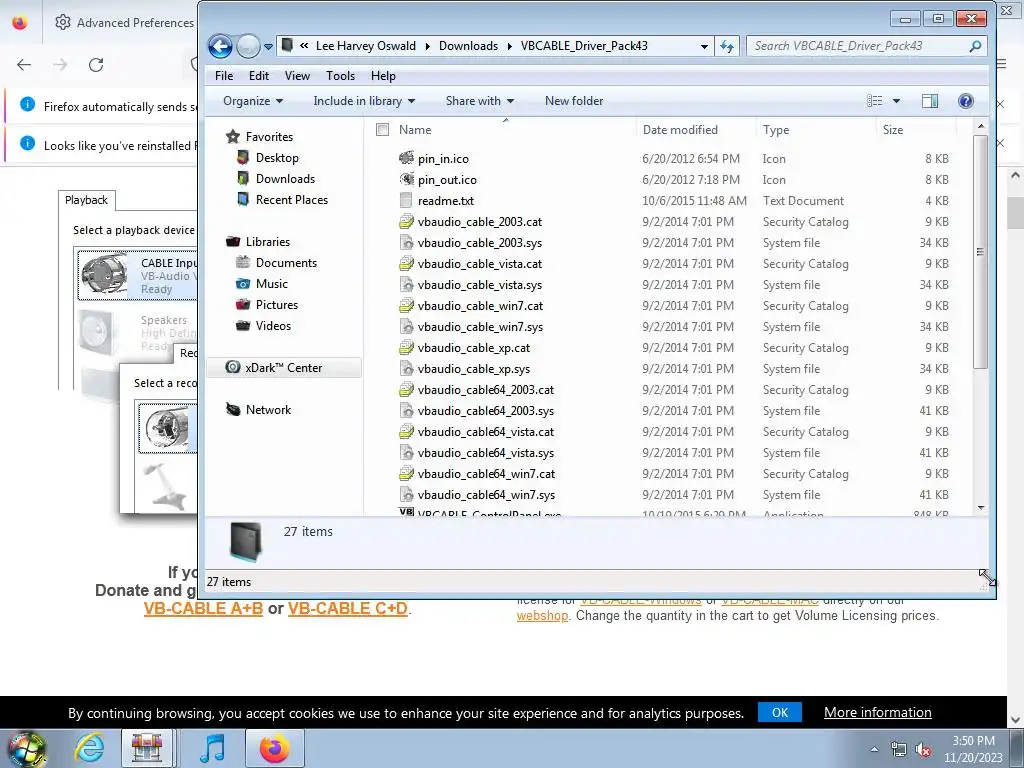Click the refresh button beside address bar

pyautogui.click(x=727, y=46)
